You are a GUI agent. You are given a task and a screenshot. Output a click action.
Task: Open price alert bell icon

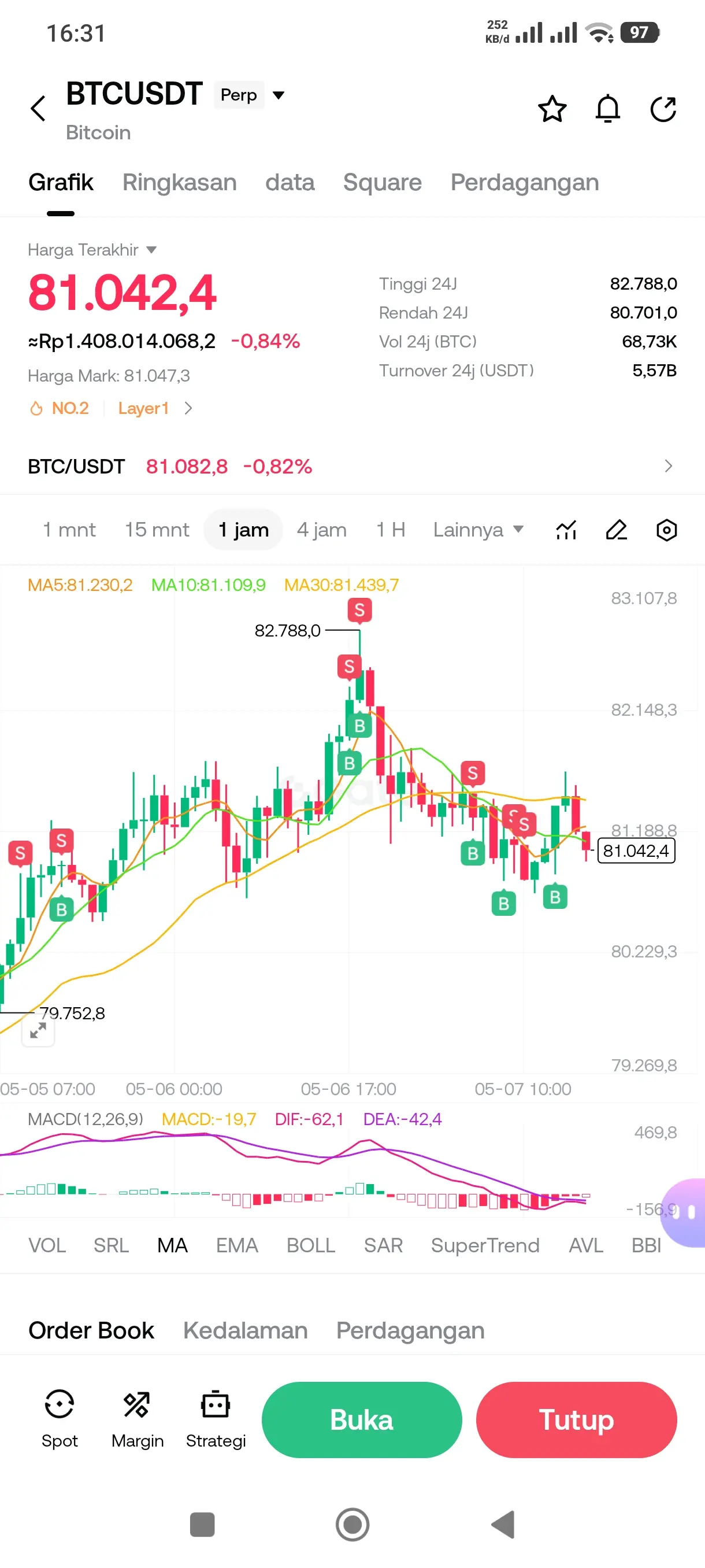(608, 109)
